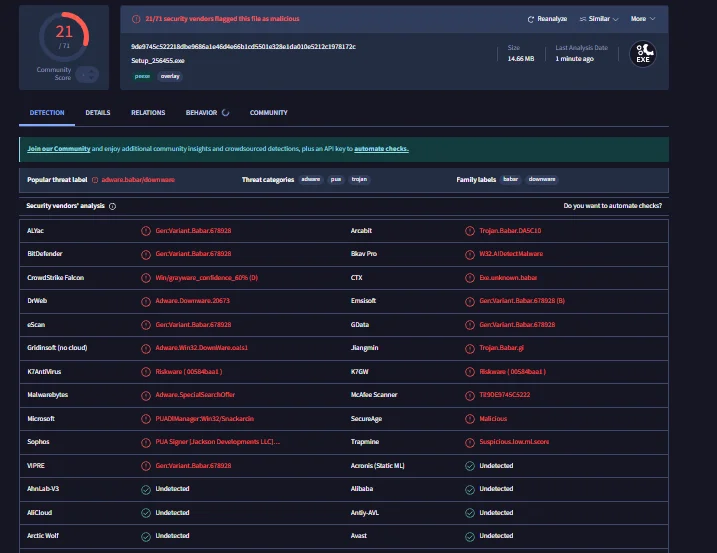This screenshot has height=553, width=717.
Task: Click the K7AntiVirus vendor name
Action: [44, 371]
